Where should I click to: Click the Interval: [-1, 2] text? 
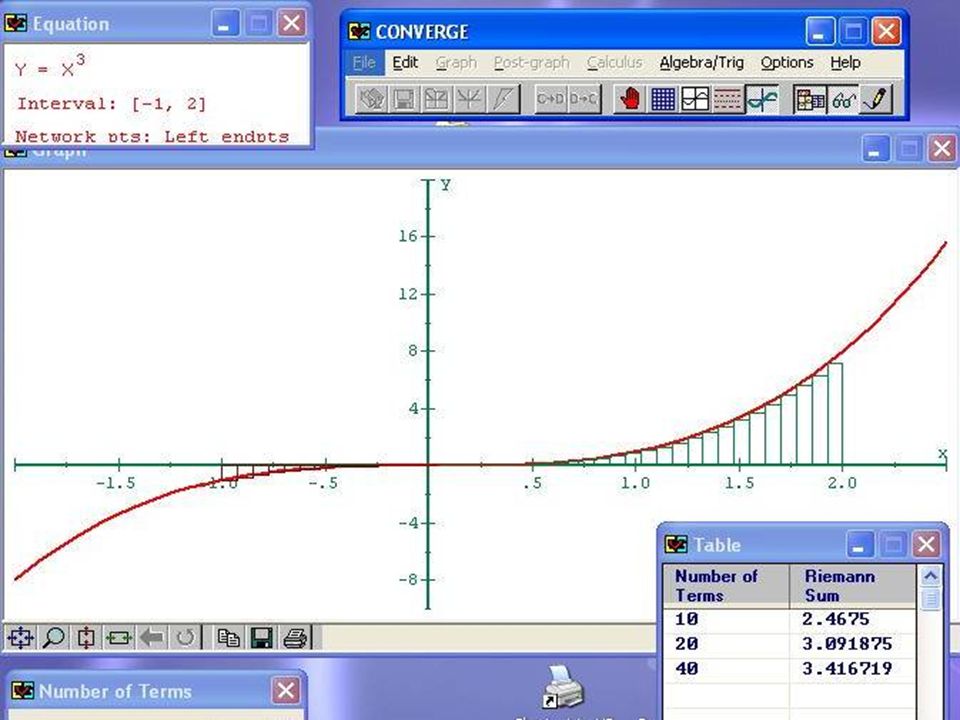[x=111, y=103]
